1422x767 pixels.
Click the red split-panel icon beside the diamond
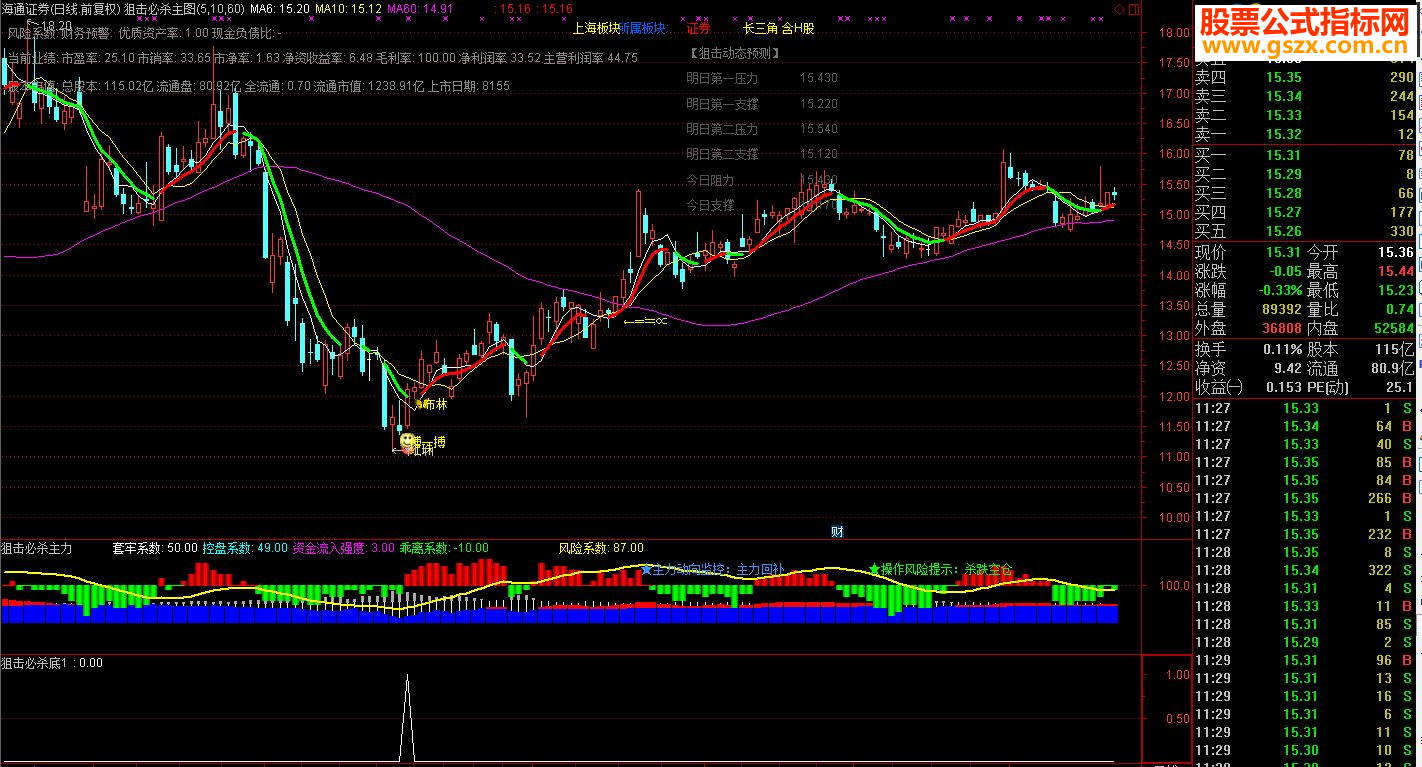1134,9
